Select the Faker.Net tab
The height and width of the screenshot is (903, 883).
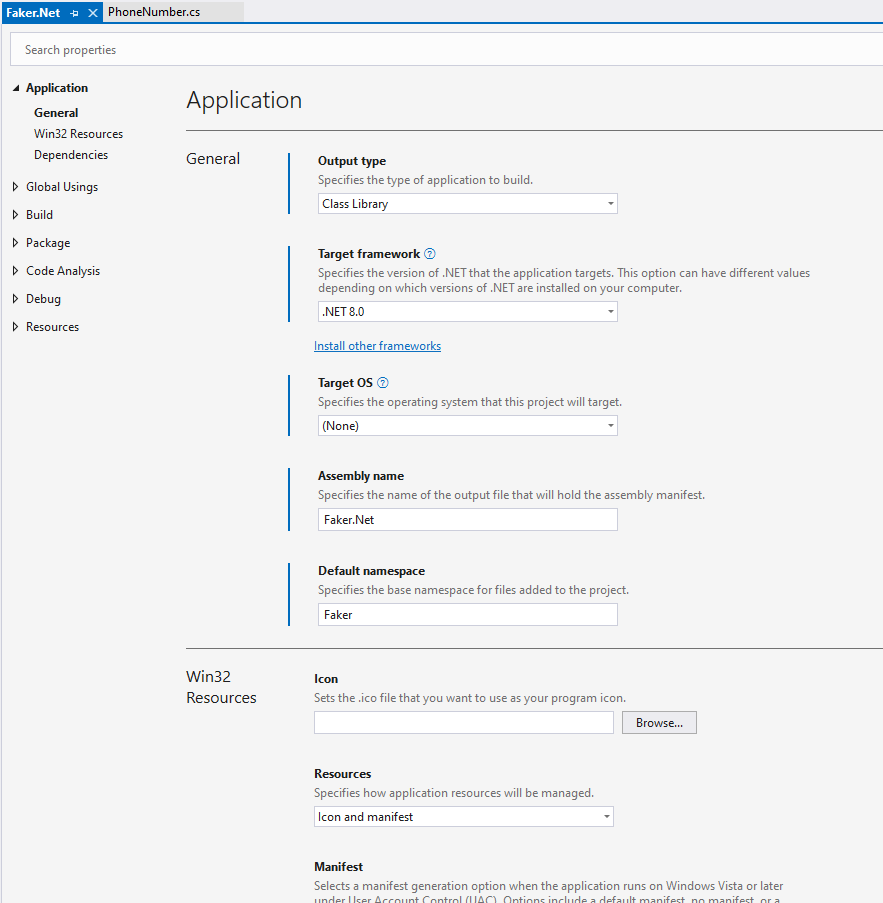coord(33,13)
